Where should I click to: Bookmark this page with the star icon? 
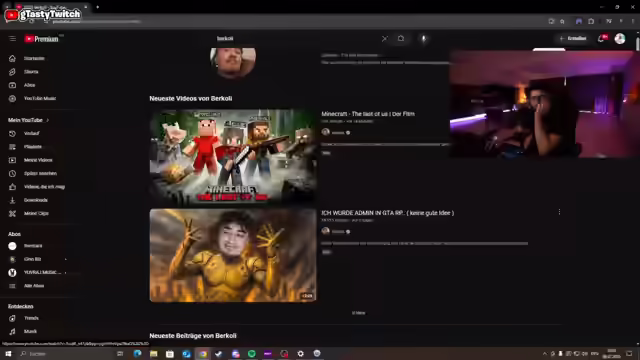(562, 21)
